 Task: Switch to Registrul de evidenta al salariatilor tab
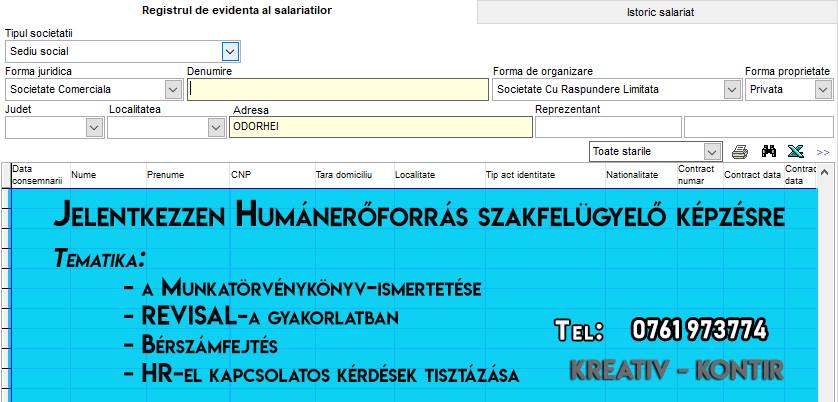click(237, 10)
